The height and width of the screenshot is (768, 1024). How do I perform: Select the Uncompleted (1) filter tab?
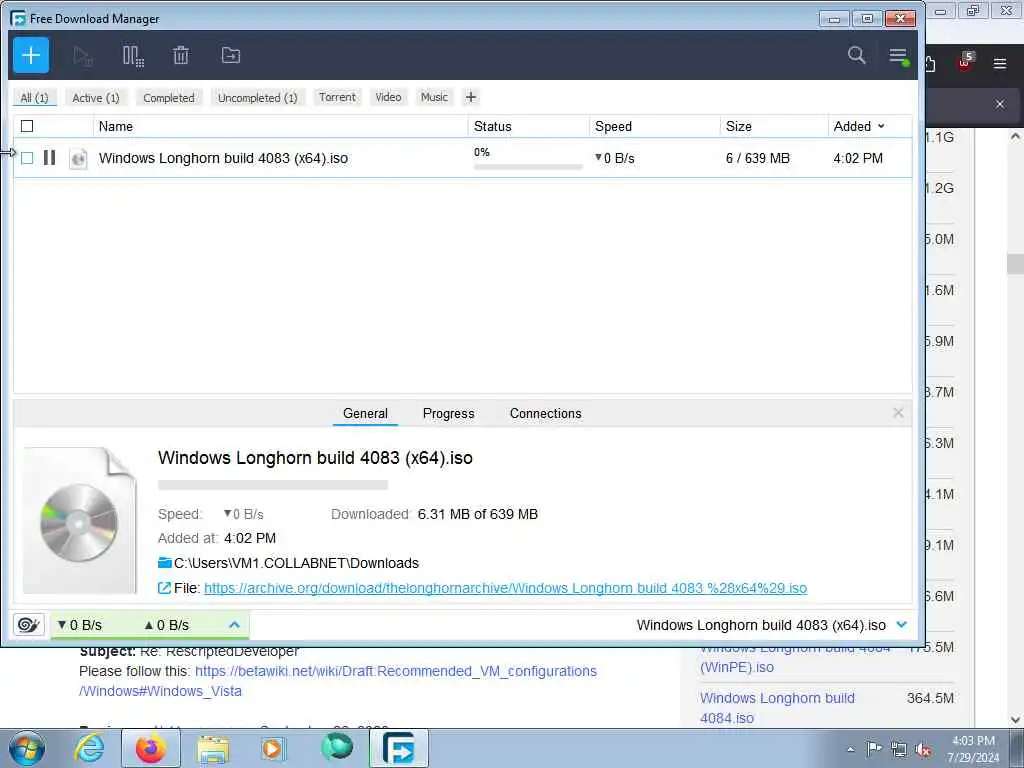pyautogui.click(x=257, y=97)
